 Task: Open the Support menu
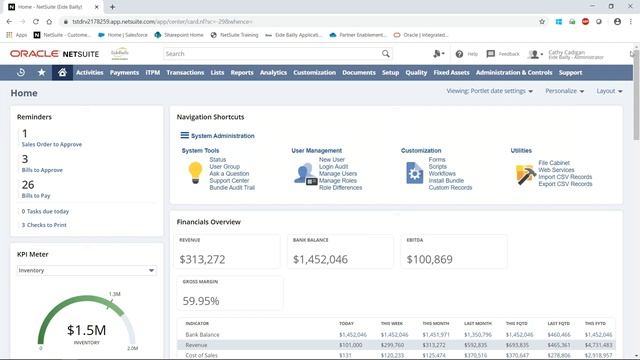click(x=570, y=72)
